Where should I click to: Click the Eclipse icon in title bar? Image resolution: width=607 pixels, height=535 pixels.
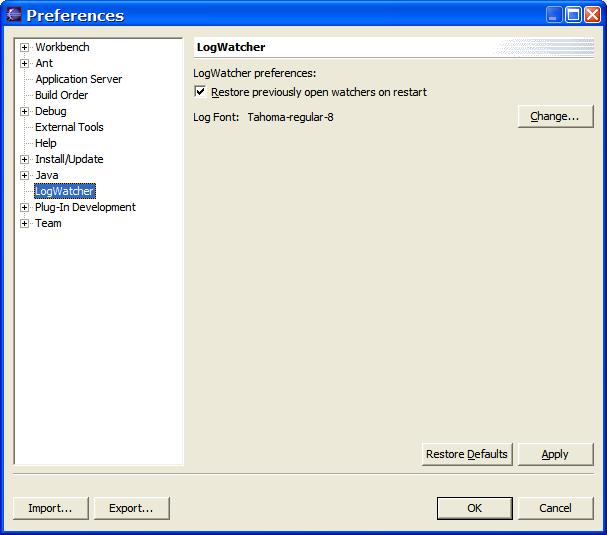tap(14, 15)
